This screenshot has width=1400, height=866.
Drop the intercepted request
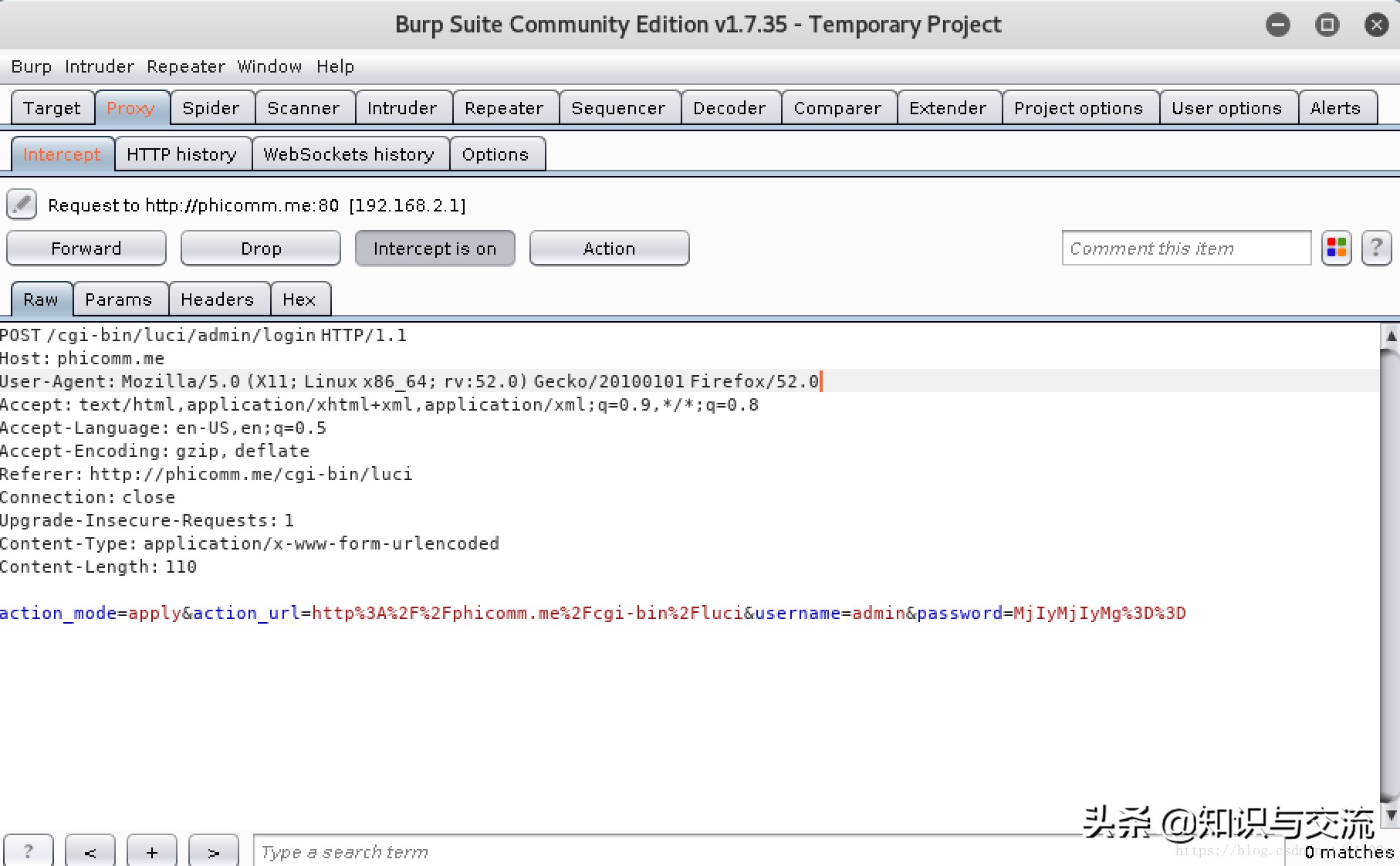(261, 249)
